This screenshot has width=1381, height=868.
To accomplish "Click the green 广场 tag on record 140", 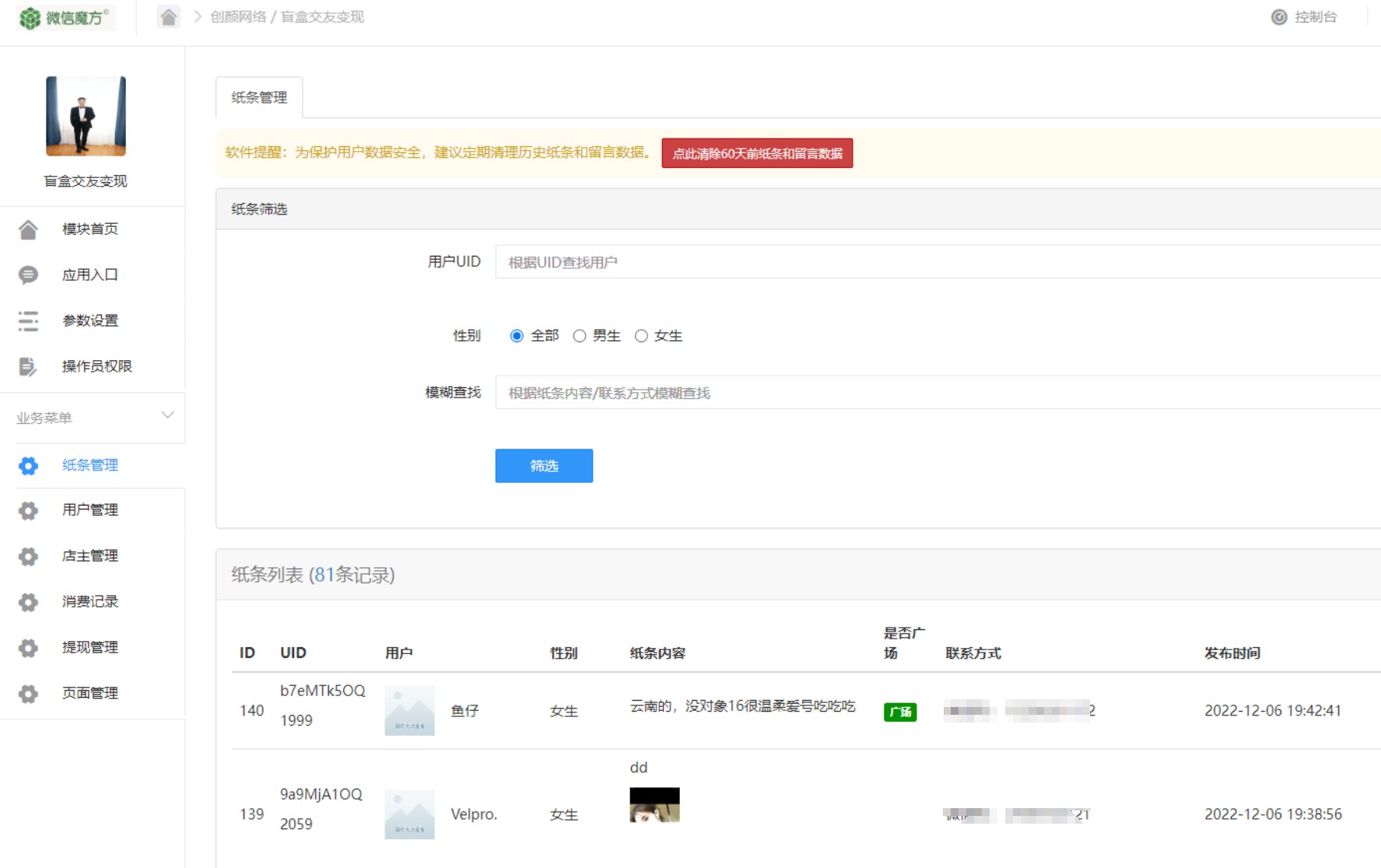I will point(900,712).
